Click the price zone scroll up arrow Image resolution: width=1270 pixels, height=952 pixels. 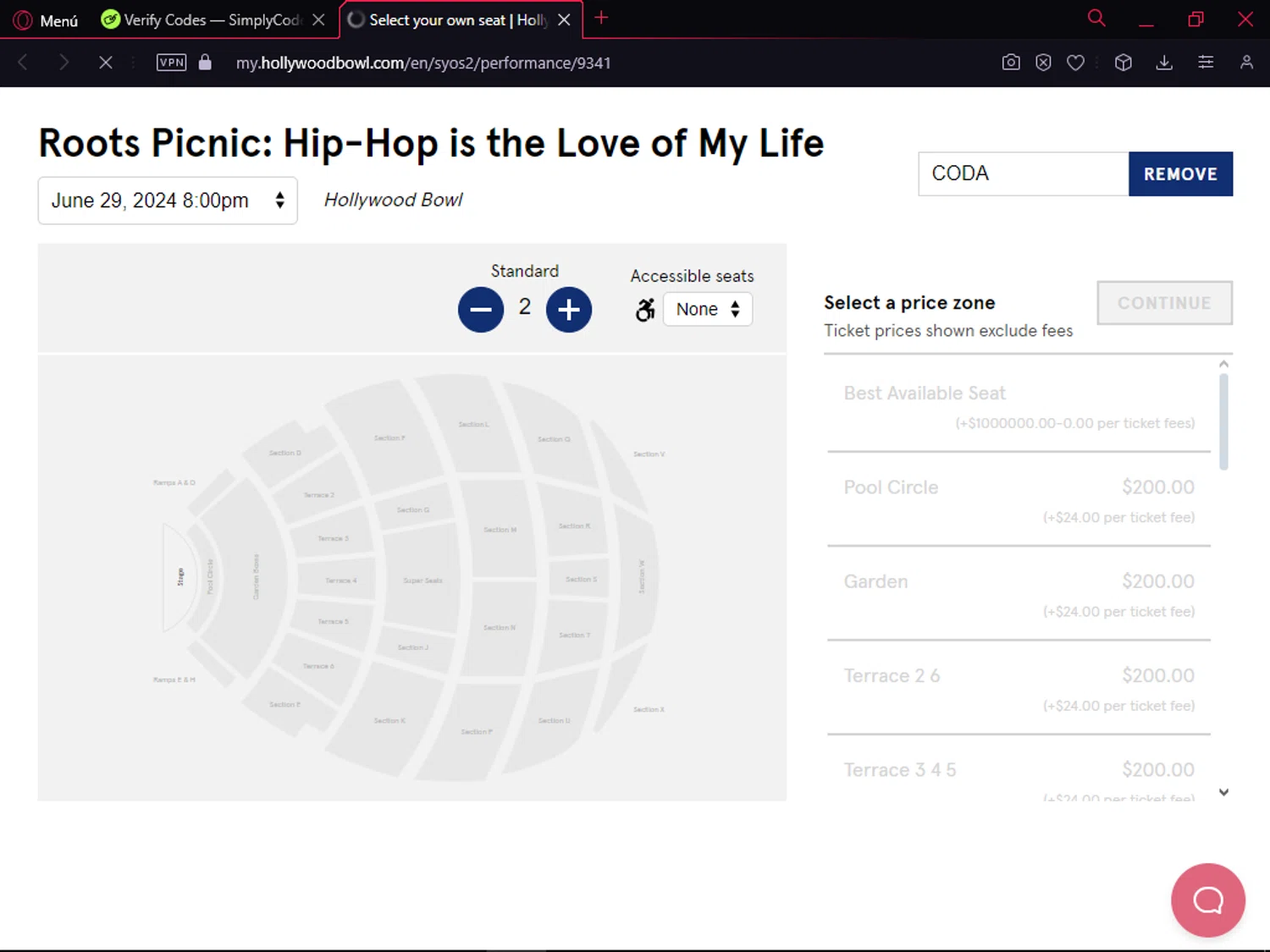coord(1223,364)
